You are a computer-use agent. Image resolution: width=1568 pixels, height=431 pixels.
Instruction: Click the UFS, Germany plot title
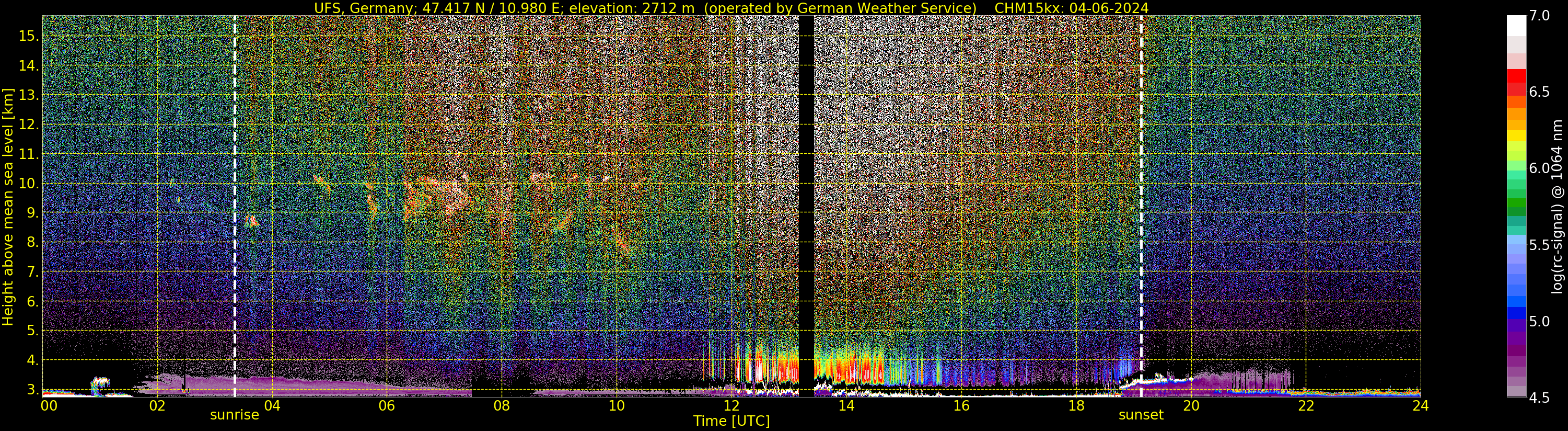tap(730, 8)
